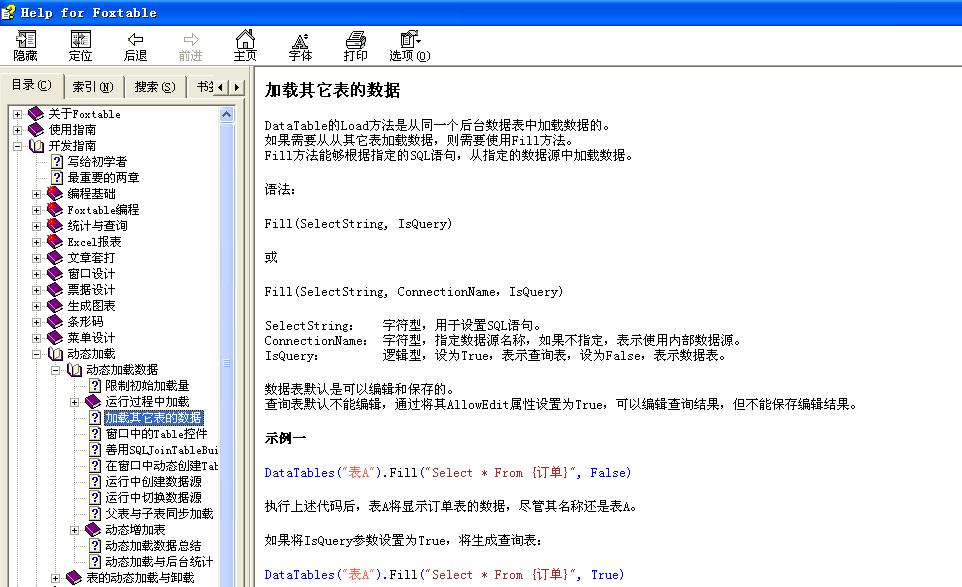Open the 运行中切换数据源 topic
Screen dimensions: 962x587
pyautogui.click(x=153, y=497)
